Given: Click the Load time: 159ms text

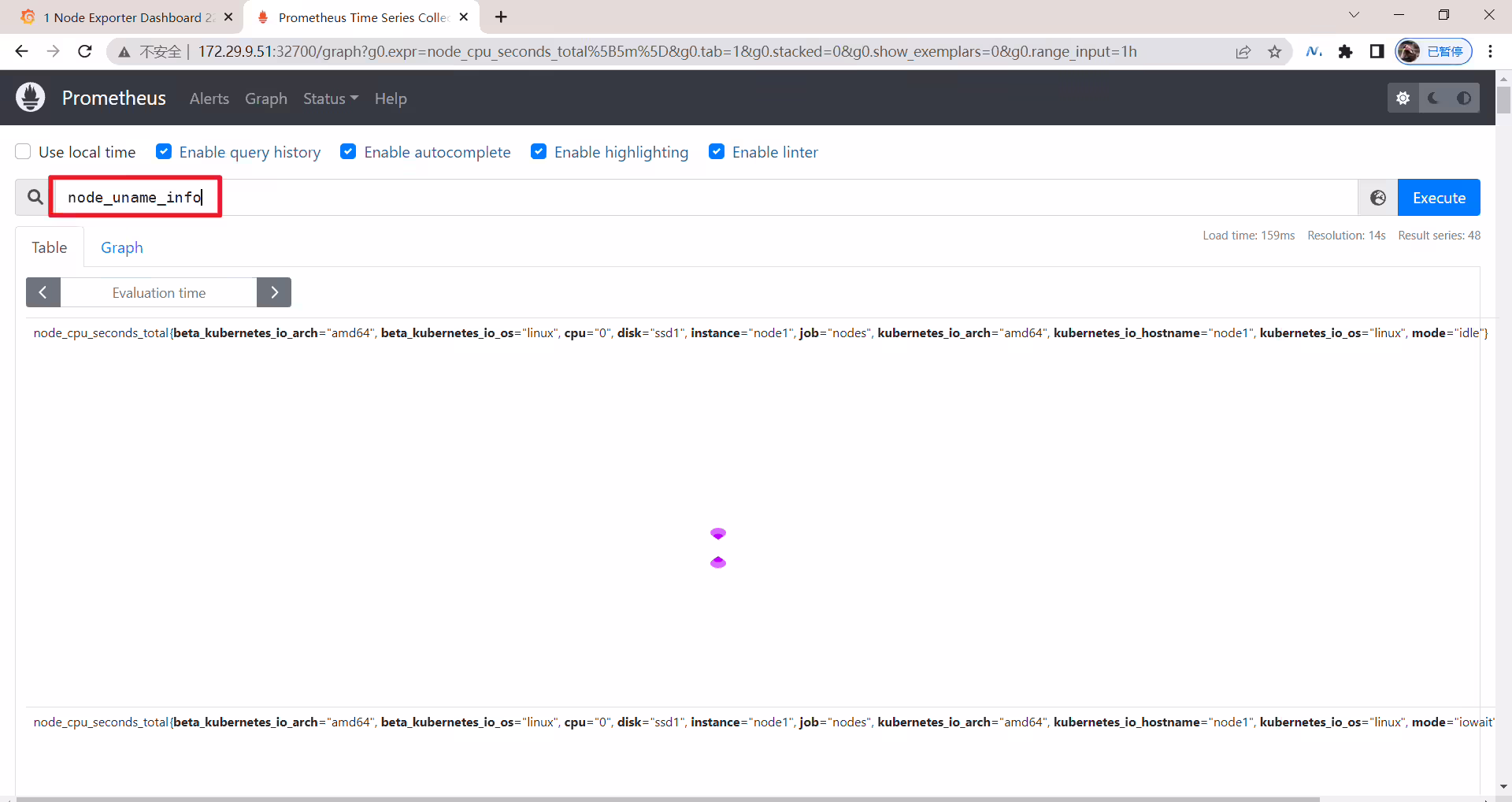Looking at the screenshot, I should pos(1249,236).
